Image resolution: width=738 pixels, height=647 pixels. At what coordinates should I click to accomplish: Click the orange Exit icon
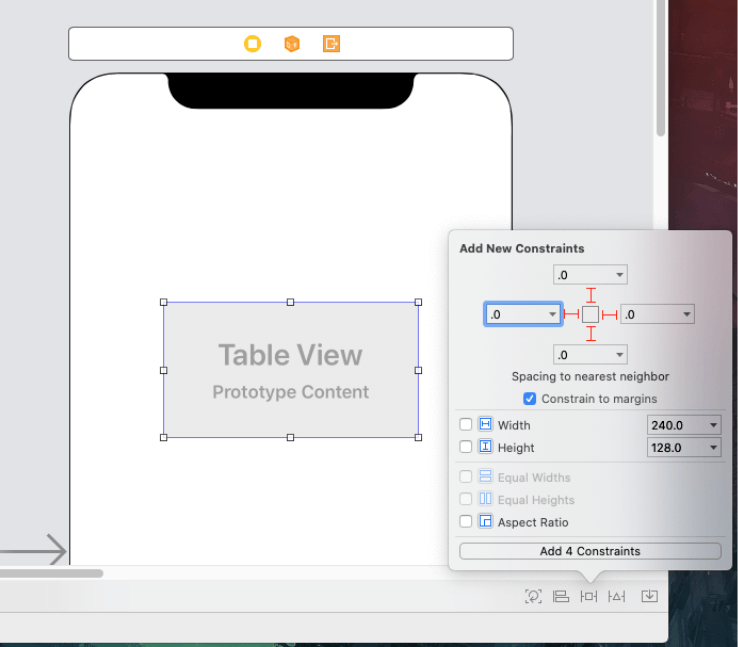(x=331, y=44)
